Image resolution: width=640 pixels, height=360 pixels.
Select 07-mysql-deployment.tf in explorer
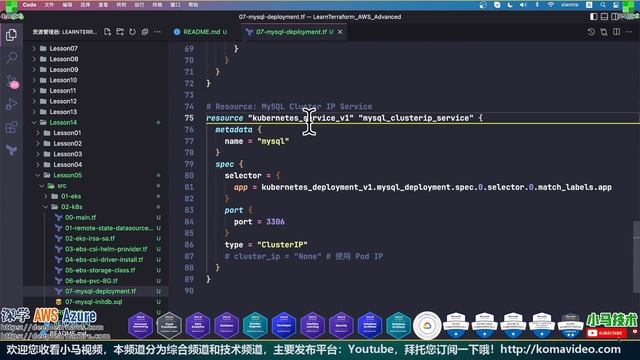coord(100,291)
